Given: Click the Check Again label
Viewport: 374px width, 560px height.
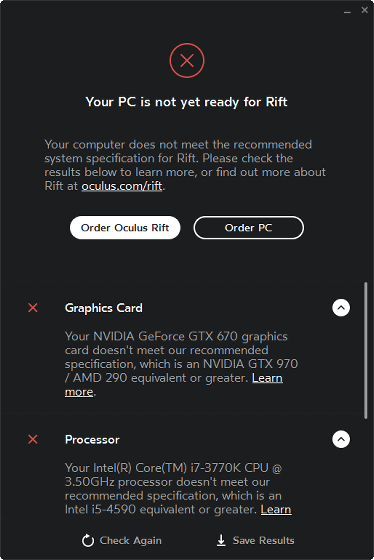Looking at the screenshot, I should coord(130,541).
